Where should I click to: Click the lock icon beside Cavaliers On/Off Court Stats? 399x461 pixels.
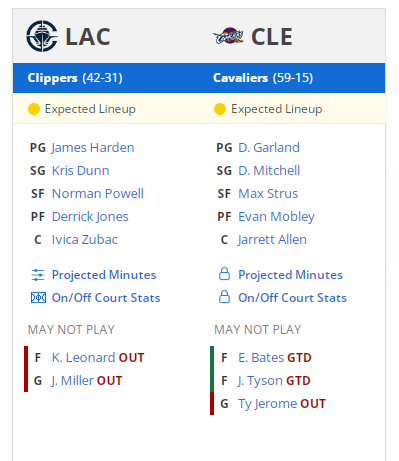point(224,297)
